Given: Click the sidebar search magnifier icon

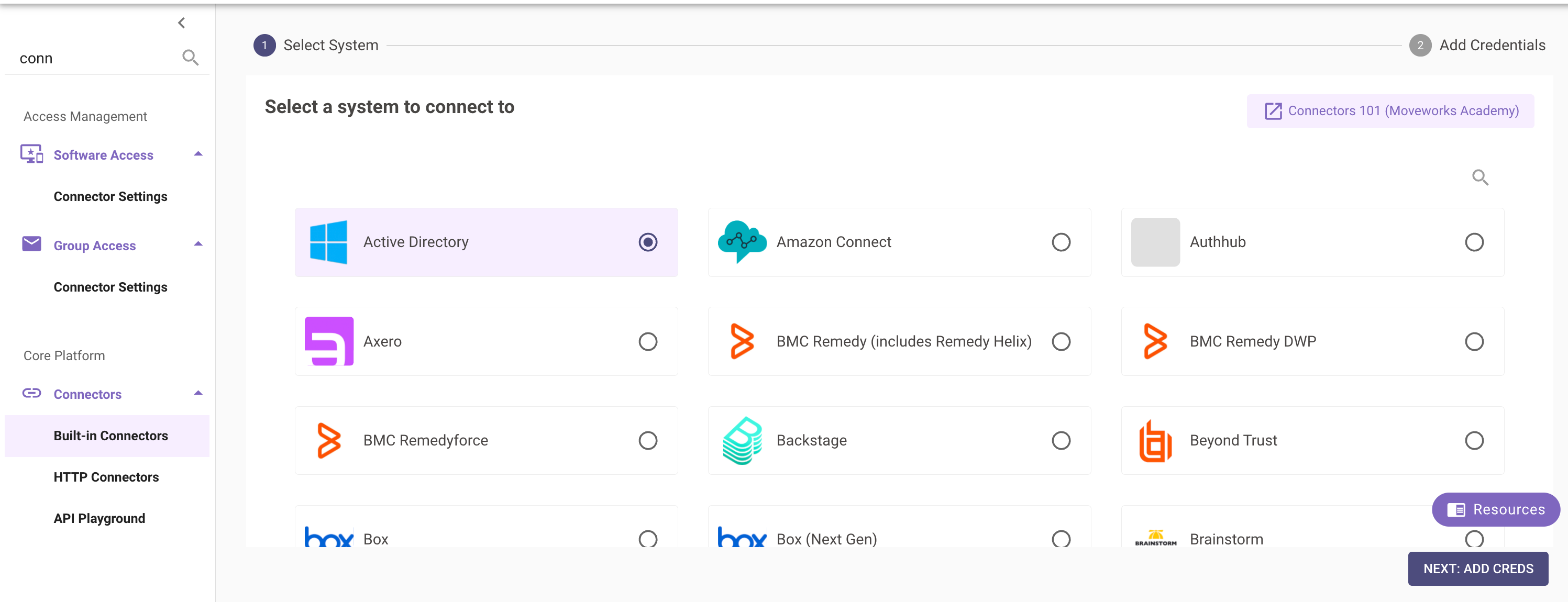Looking at the screenshot, I should point(190,58).
